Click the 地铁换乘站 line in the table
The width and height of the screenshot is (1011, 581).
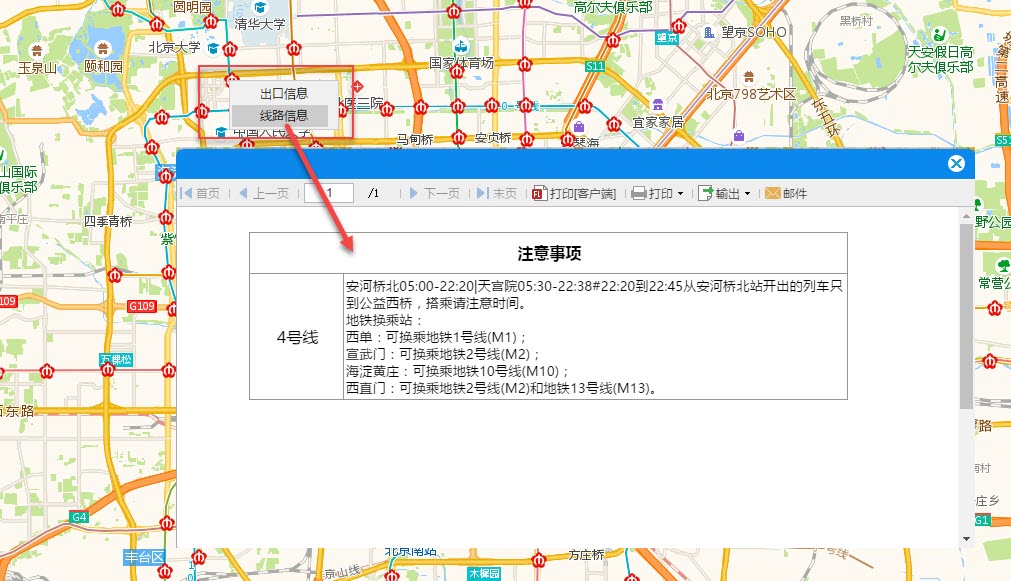384,320
